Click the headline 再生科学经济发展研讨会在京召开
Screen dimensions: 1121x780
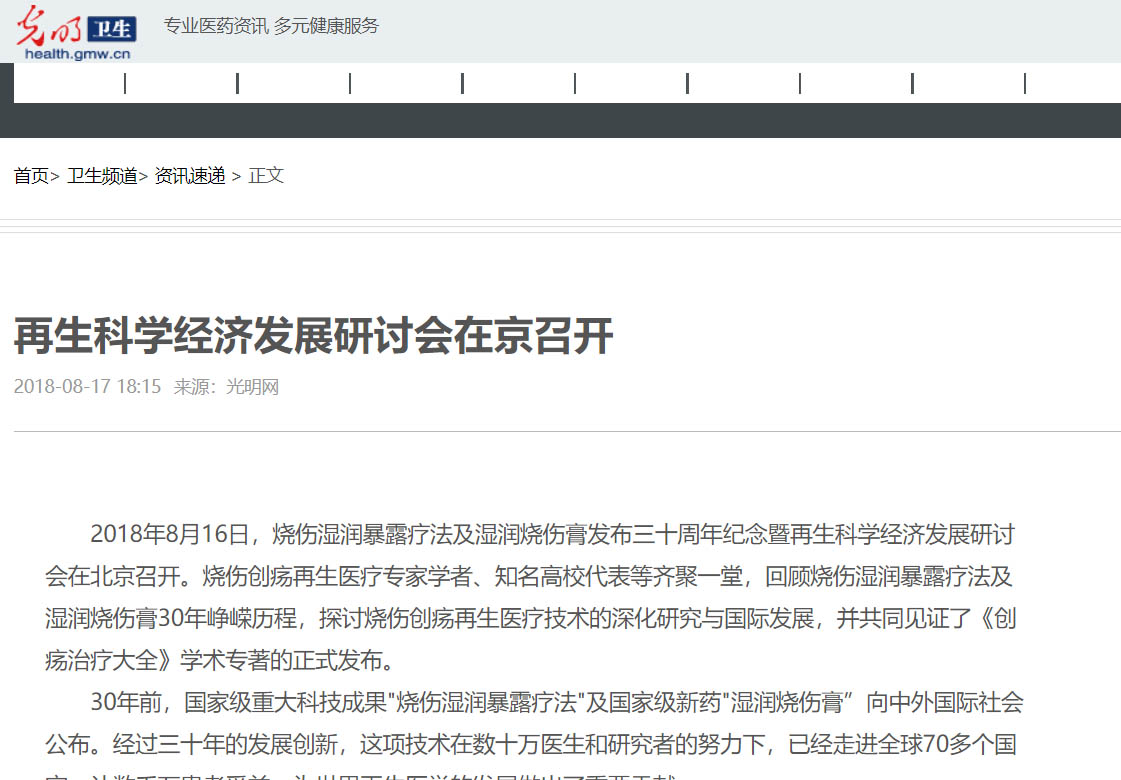pyautogui.click(x=313, y=338)
